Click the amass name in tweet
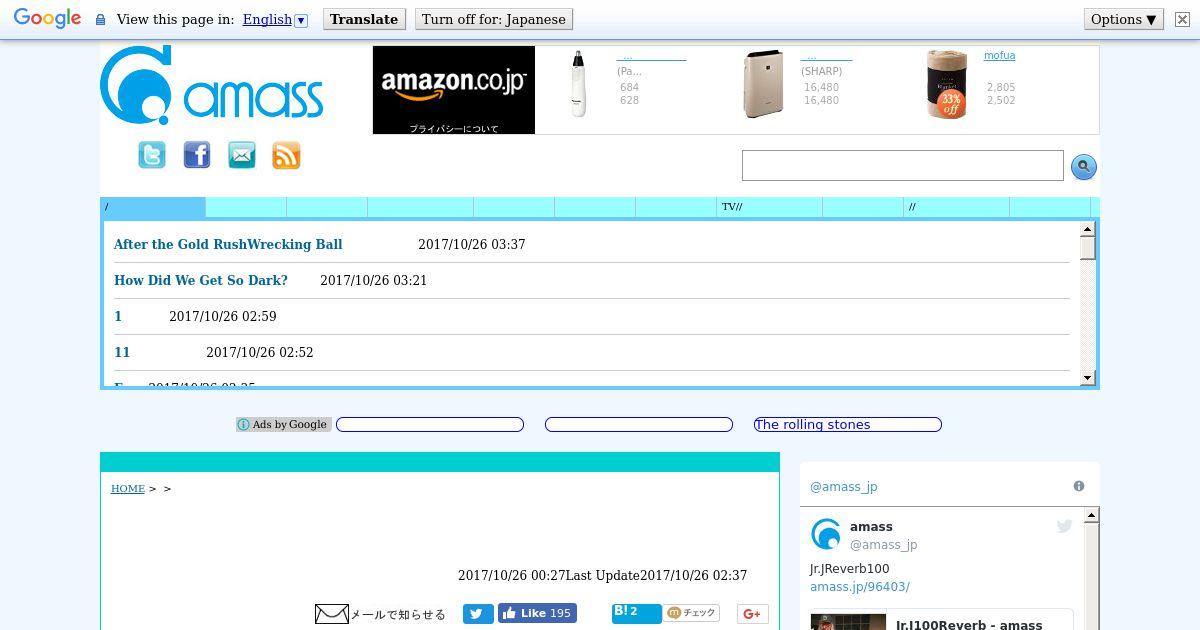 click(x=871, y=527)
